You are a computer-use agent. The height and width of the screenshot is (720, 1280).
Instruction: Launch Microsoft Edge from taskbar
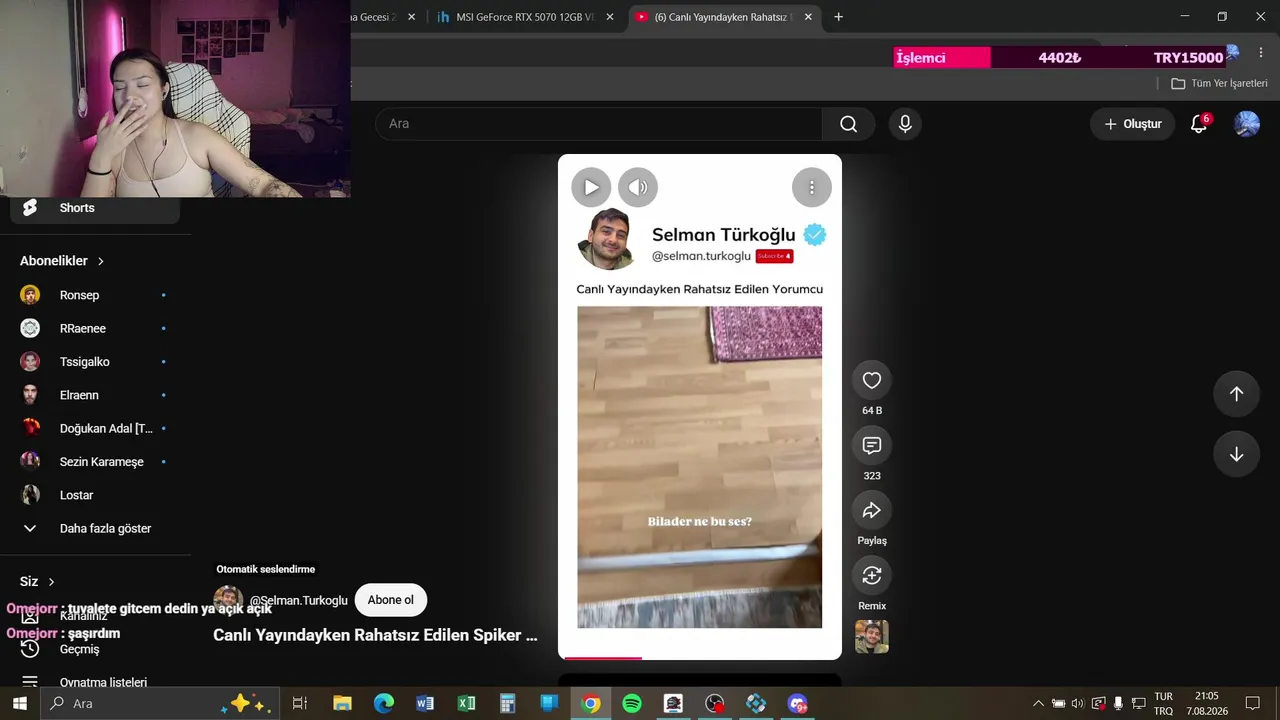[384, 704]
